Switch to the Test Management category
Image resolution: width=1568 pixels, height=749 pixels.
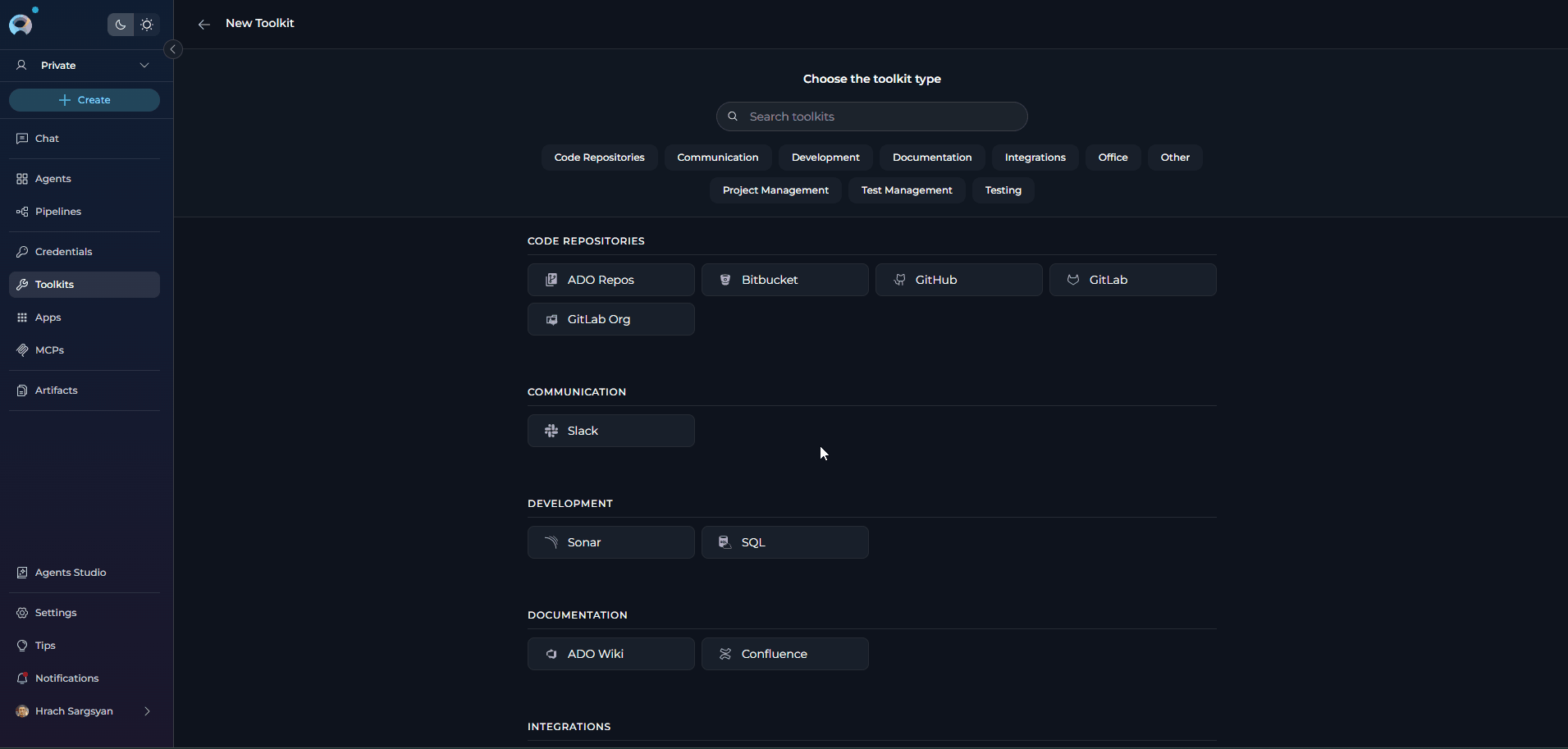[906, 190]
